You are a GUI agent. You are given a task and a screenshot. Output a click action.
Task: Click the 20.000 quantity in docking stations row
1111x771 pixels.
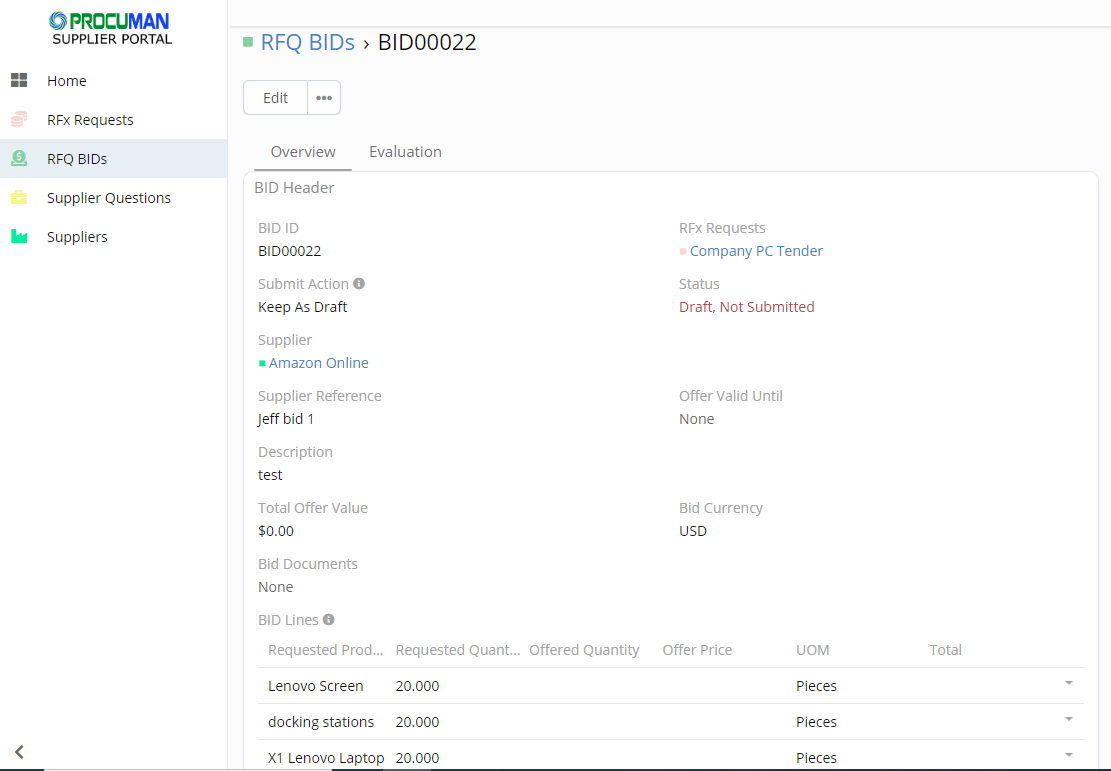(417, 722)
